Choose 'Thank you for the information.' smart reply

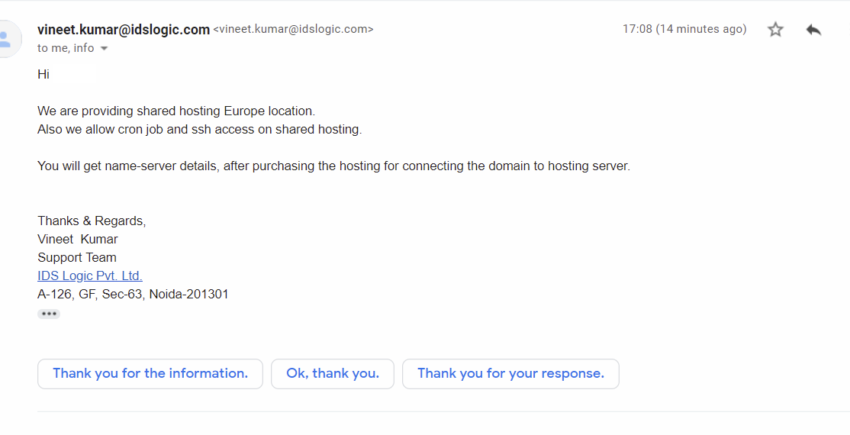pyautogui.click(x=150, y=374)
